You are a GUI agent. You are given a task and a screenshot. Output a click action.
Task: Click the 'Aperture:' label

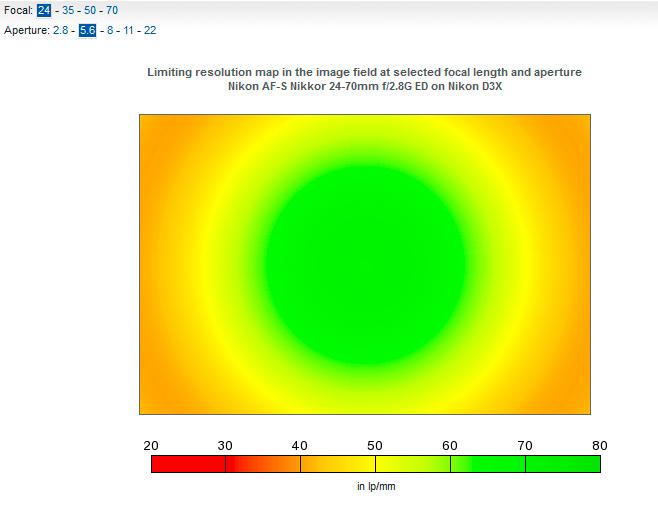26,30
